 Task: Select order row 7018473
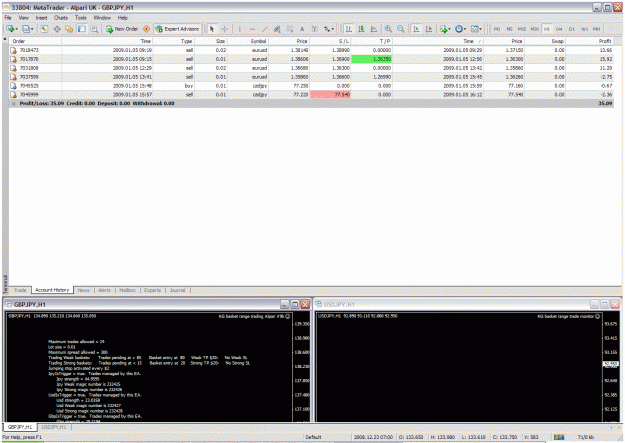[311, 50]
